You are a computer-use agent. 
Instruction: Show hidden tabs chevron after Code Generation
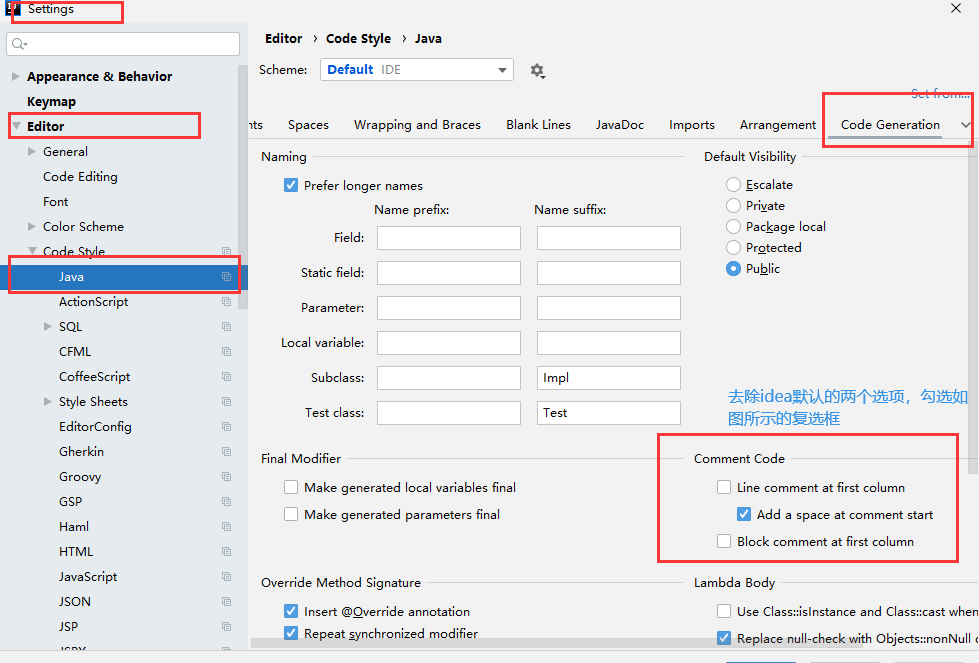coord(965,125)
